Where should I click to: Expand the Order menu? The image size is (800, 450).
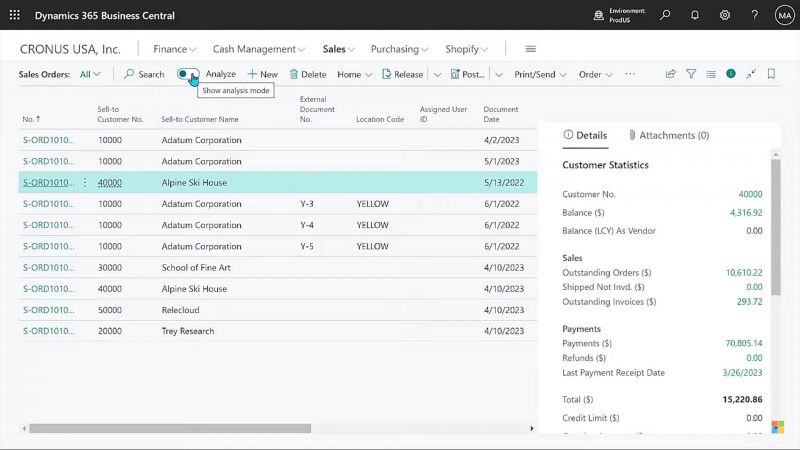(595, 74)
